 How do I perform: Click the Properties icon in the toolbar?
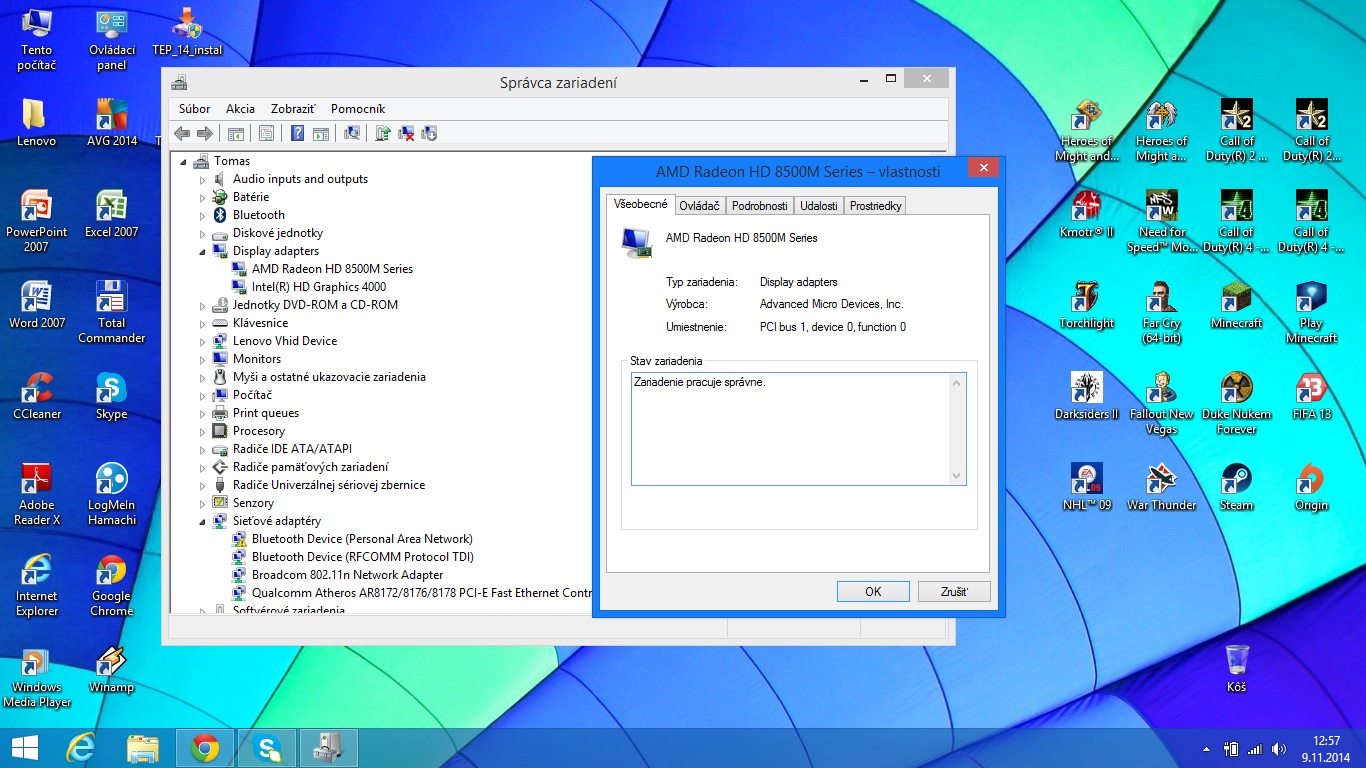pos(265,133)
